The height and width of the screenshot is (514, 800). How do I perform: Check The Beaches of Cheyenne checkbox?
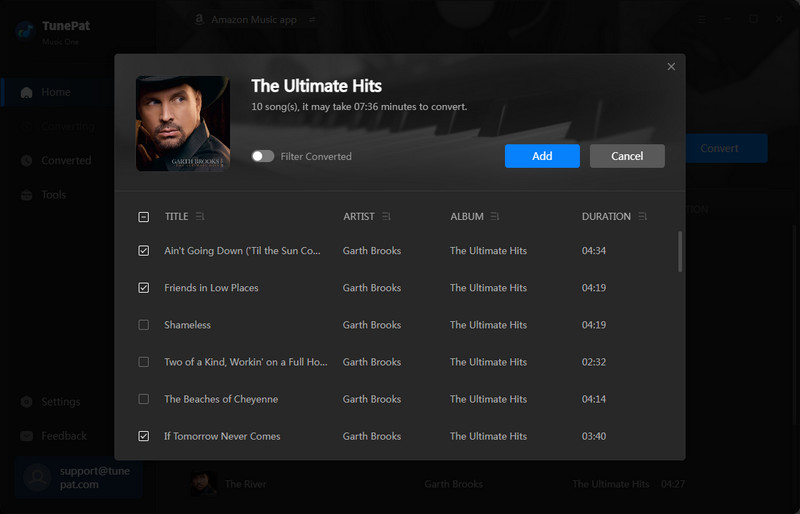[144, 399]
